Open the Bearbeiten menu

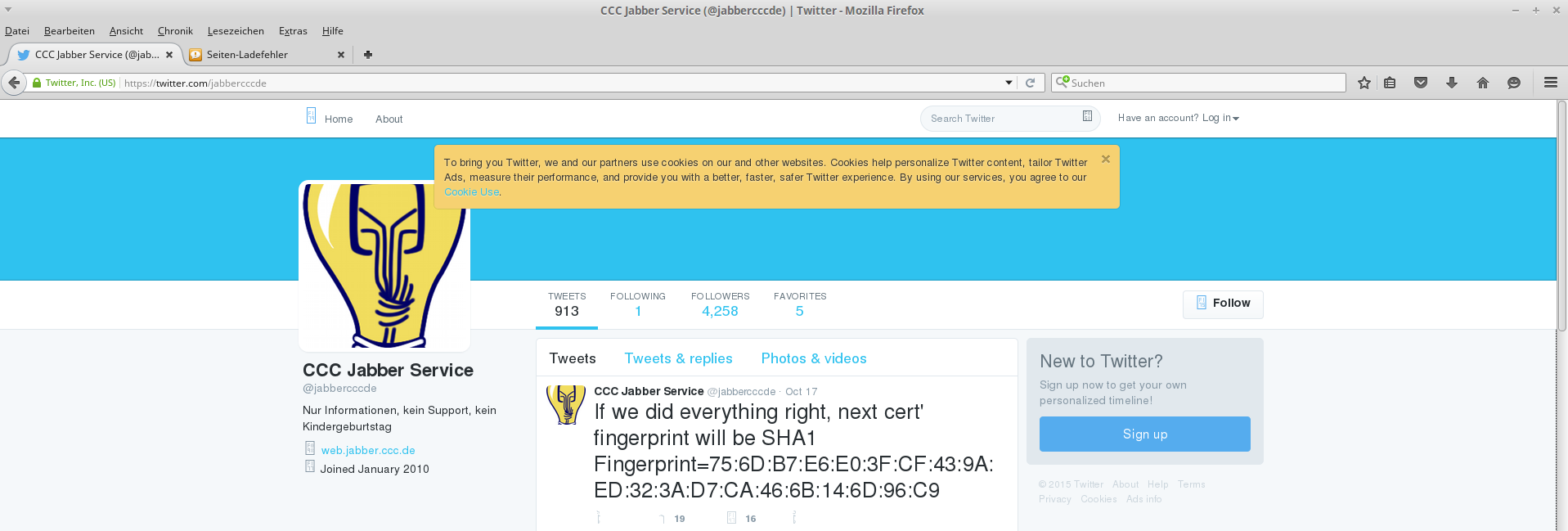click(70, 31)
